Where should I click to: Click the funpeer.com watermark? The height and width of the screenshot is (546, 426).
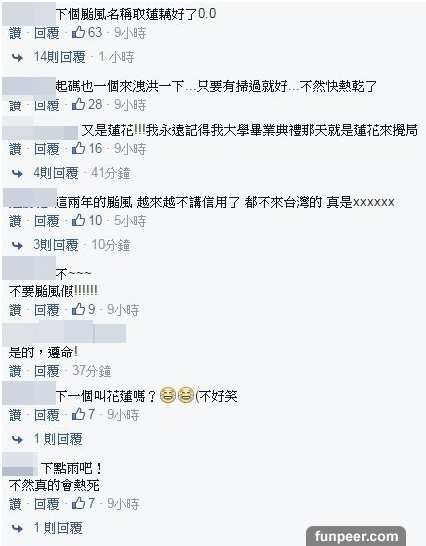(356, 536)
